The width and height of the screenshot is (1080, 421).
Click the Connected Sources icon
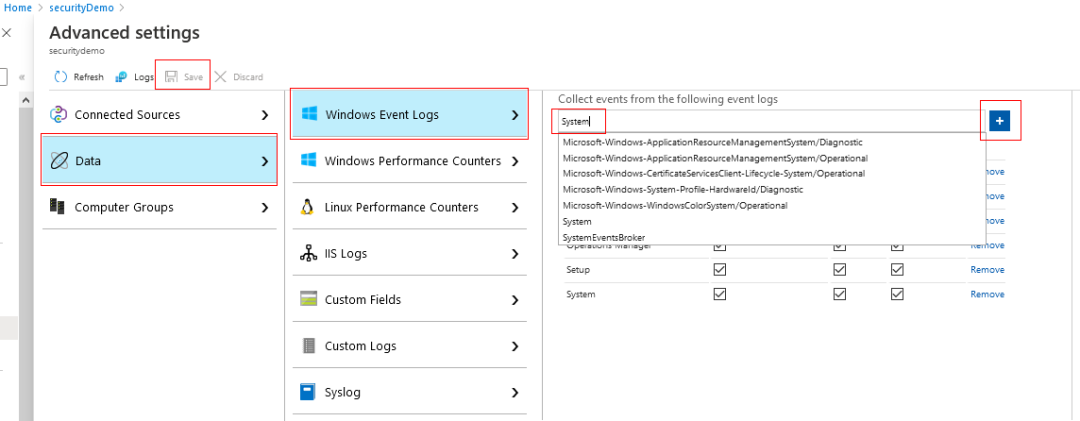coord(59,115)
